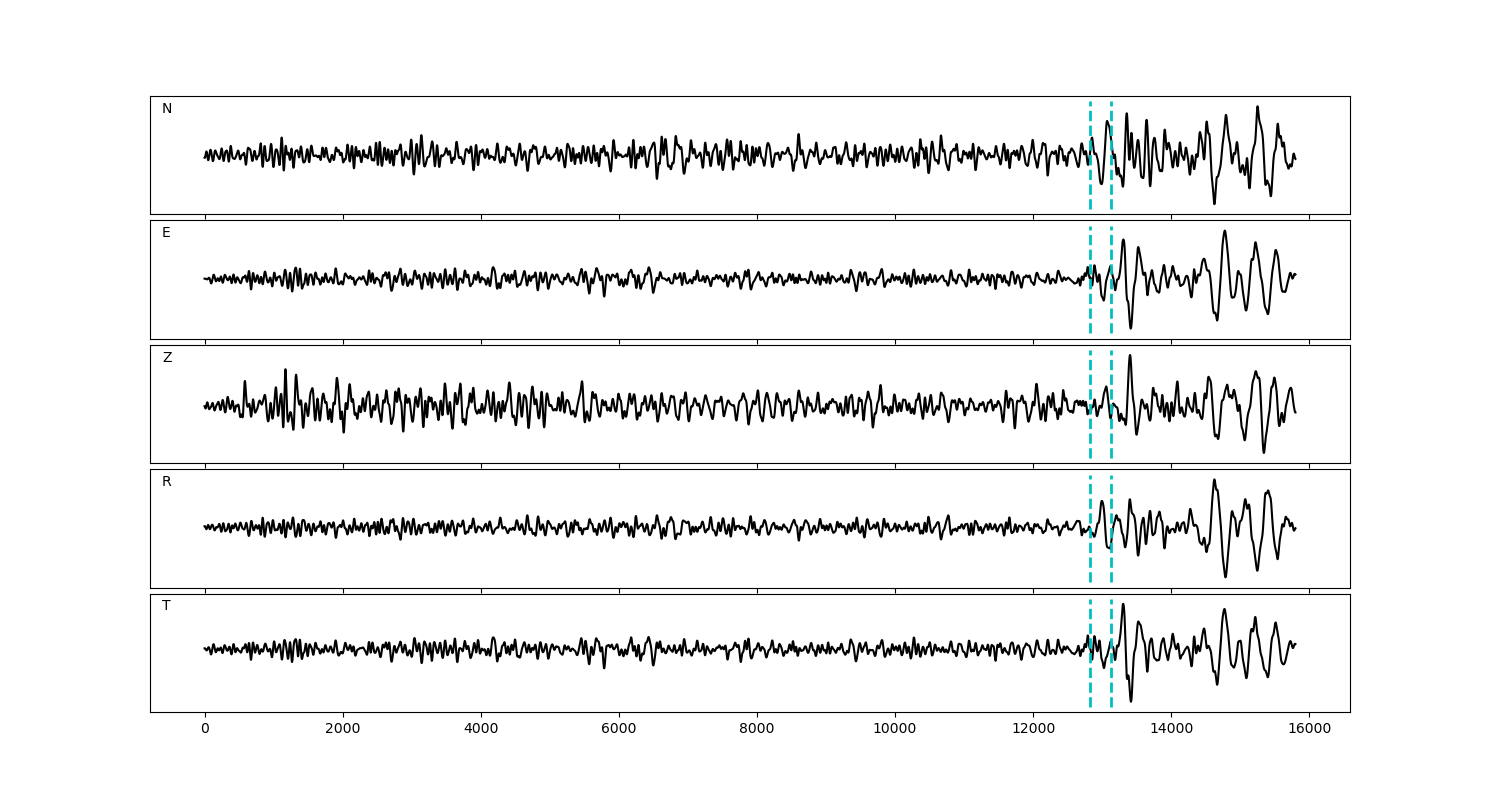1500x800 pixels.
Task: Click the 0 tick label on x-axis
Action: [205, 730]
